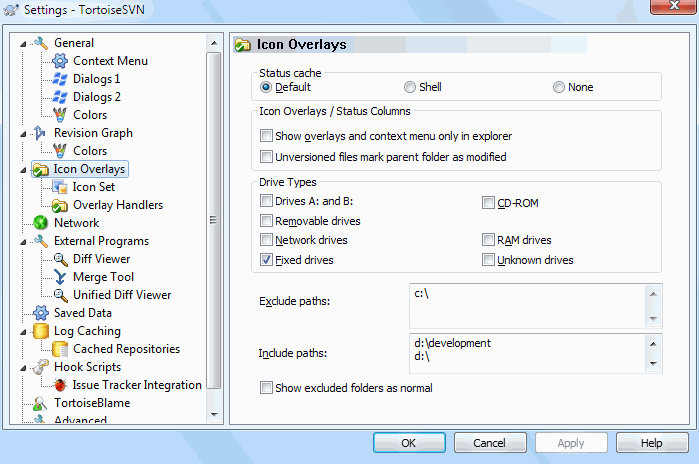Image resolution: width=699 pixels, height=464 pixels.
Task: Click the General wrench icon in tree
Action: coord(41,43)
